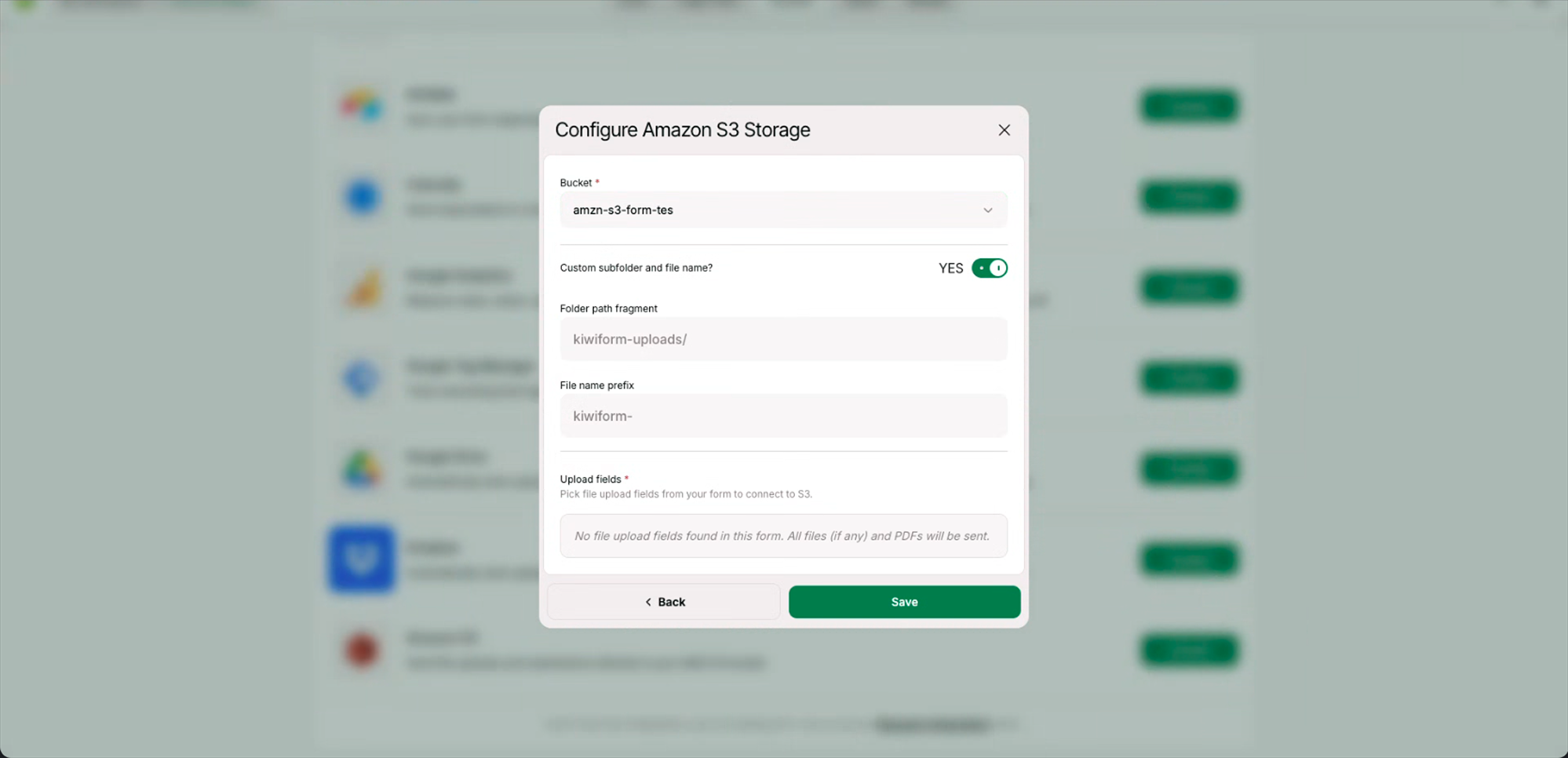Click the blurred blue circle icon in second row
The height and width of the screenshot is (758, 1568).
pyautogui.click(x=362, y=196)
